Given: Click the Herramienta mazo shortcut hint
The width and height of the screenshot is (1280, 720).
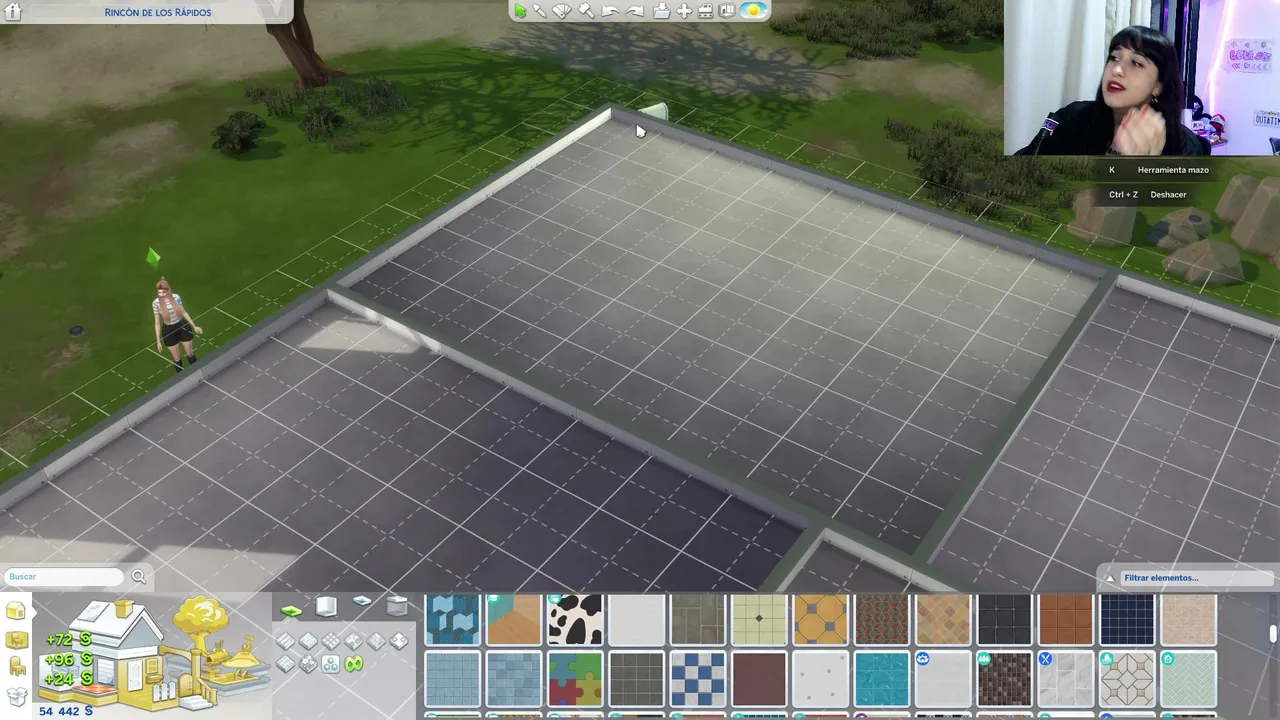Looking at the screenshot, I should point(1173,170).
